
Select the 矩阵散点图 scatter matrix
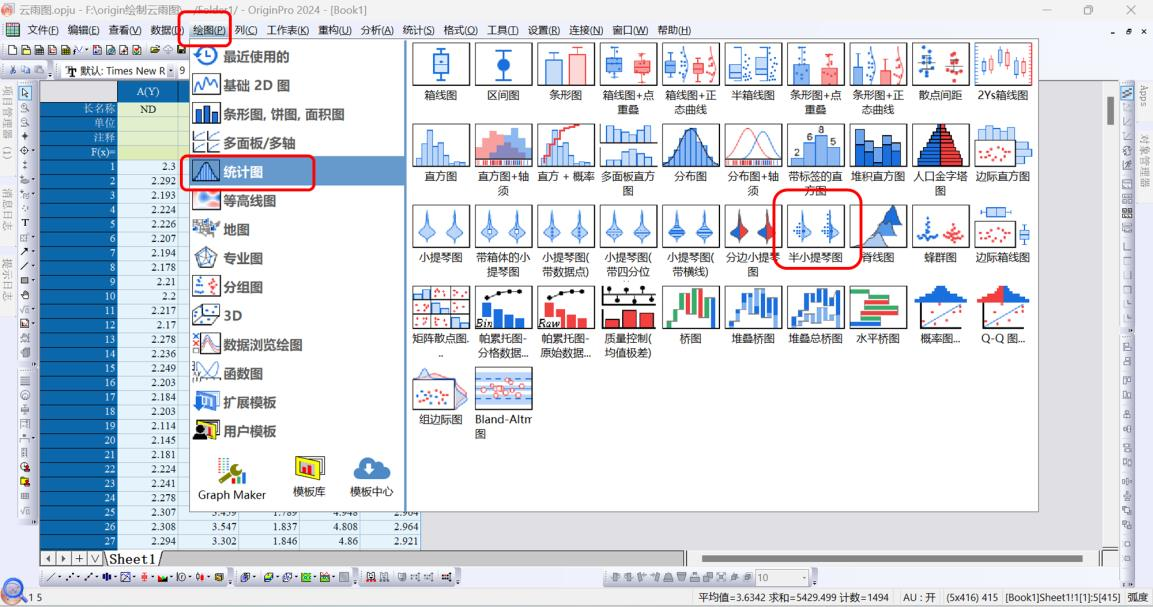point(440,321)
